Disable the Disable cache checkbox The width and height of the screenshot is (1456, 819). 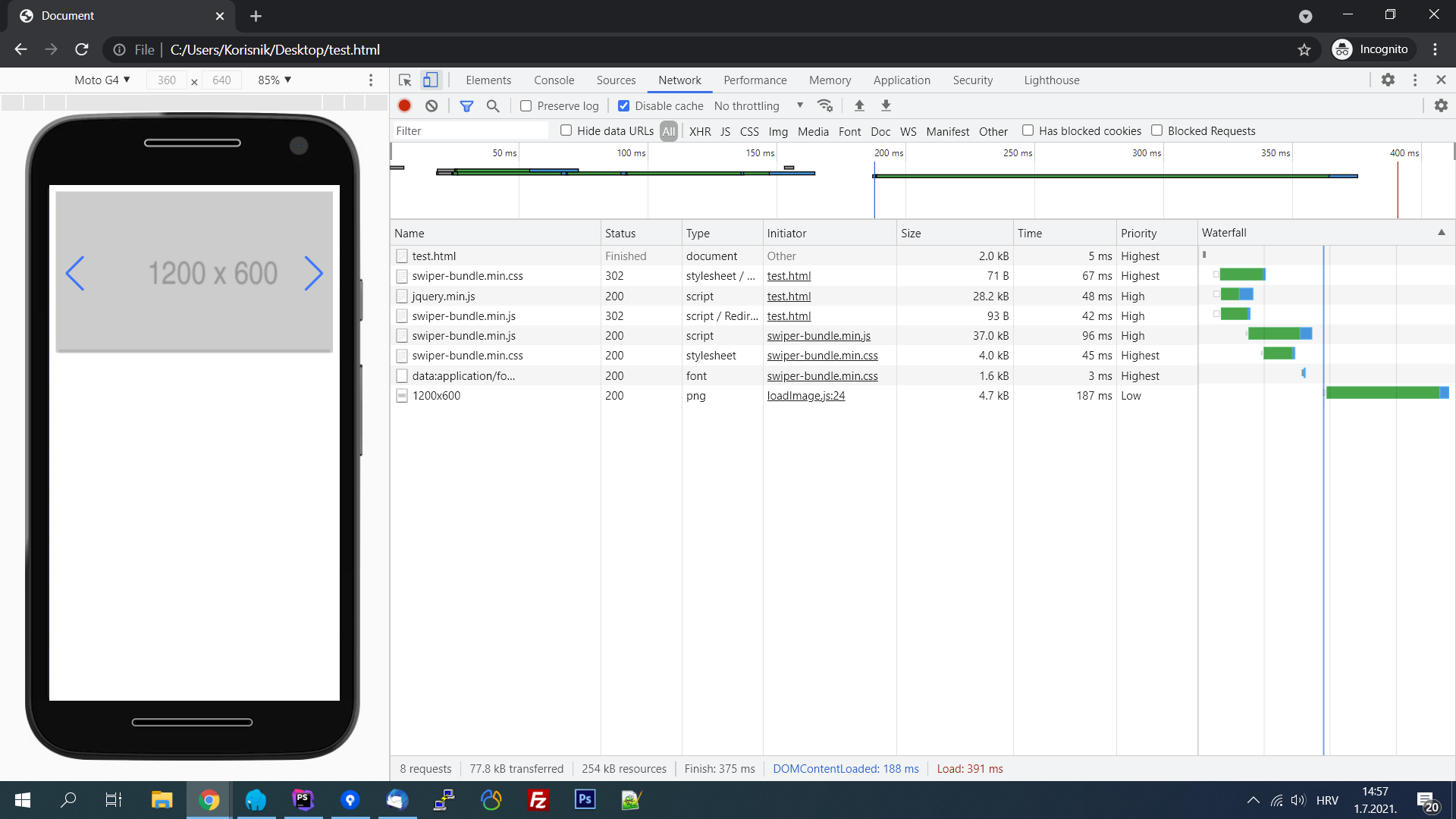(x=624, y=105)
